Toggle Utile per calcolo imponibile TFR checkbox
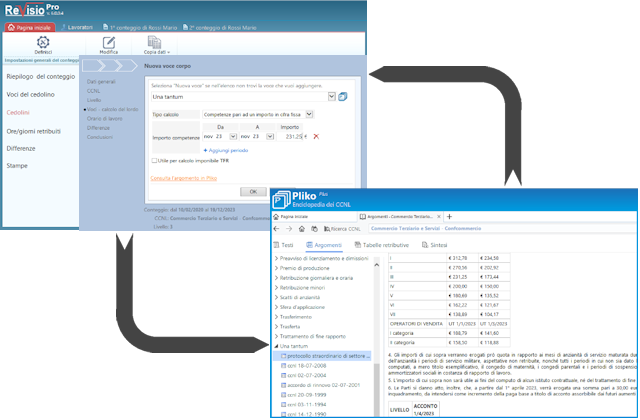Viewport: 640px width, 420px height. tap(154, 161)
